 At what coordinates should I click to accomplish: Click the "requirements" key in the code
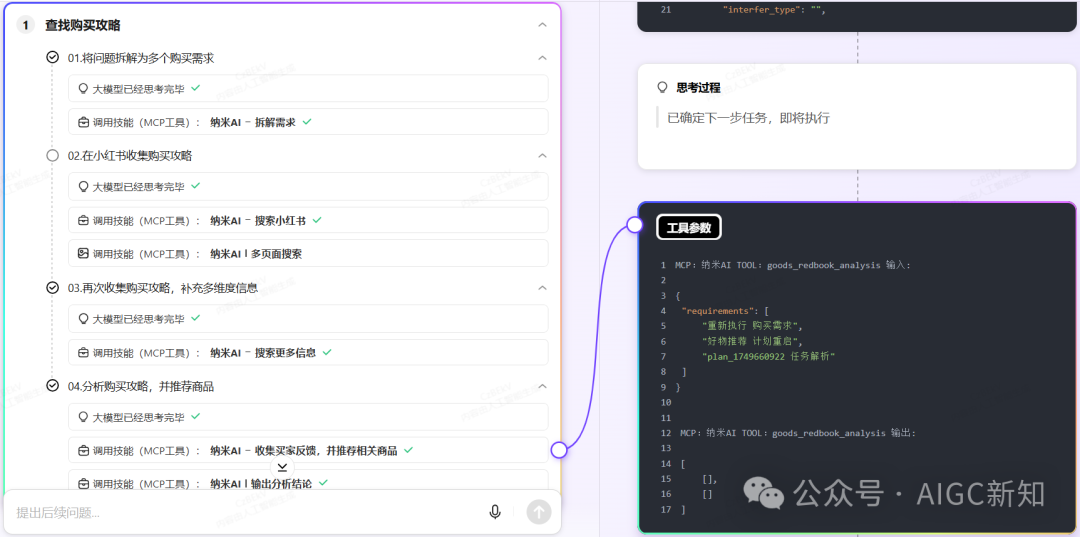click(x=720, y=310)
